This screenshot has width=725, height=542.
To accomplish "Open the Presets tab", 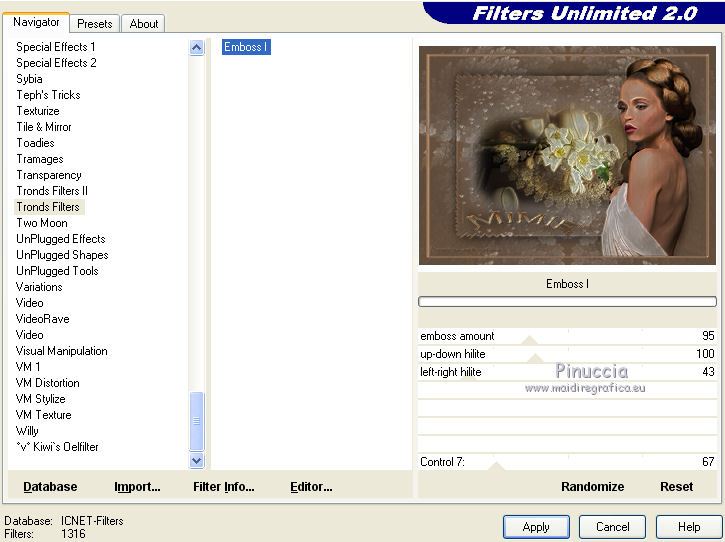I will click(x=95, y=24).
